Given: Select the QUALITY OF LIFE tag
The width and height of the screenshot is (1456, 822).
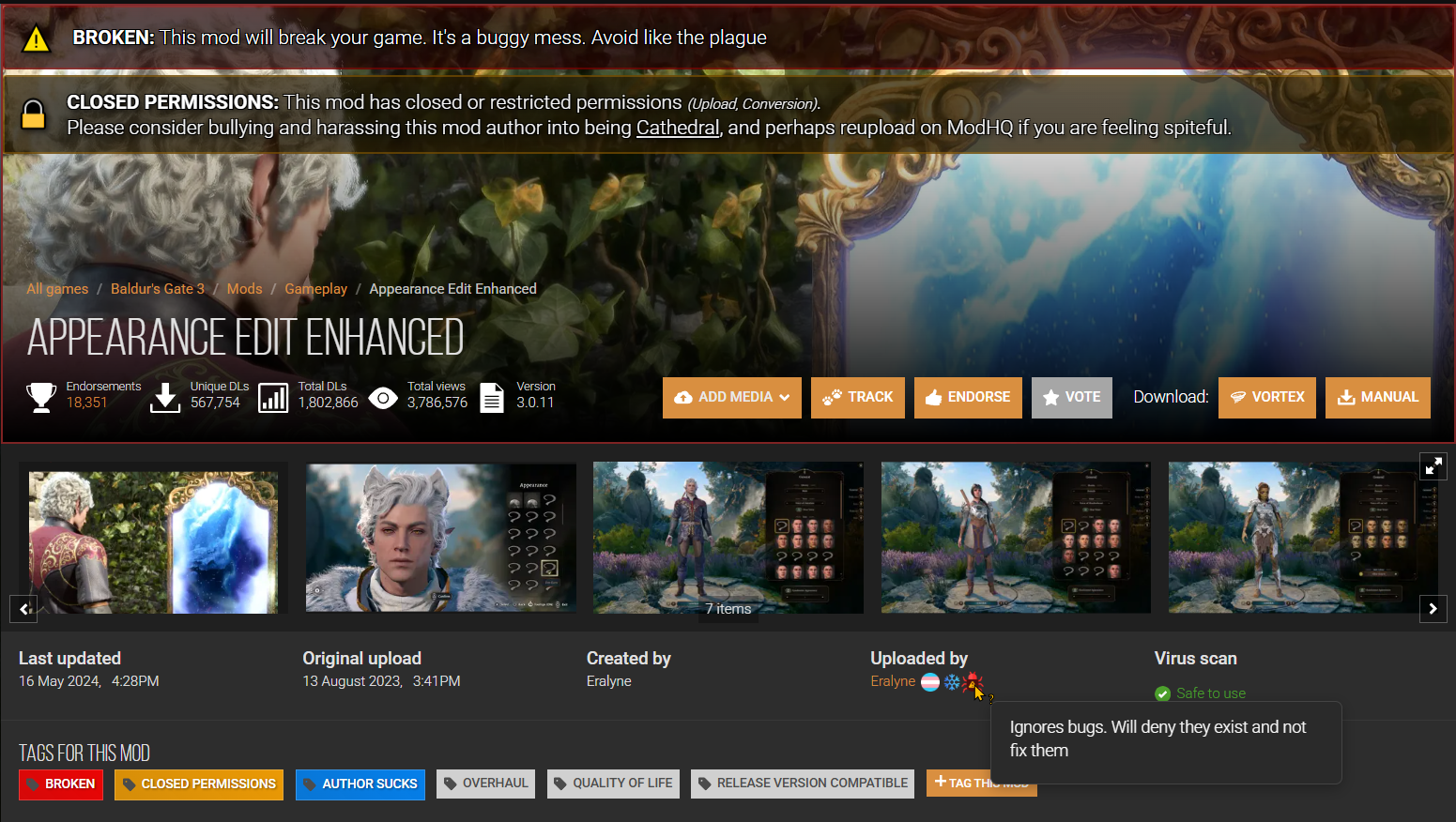Looking at the screenshot, I should point(613,784).
